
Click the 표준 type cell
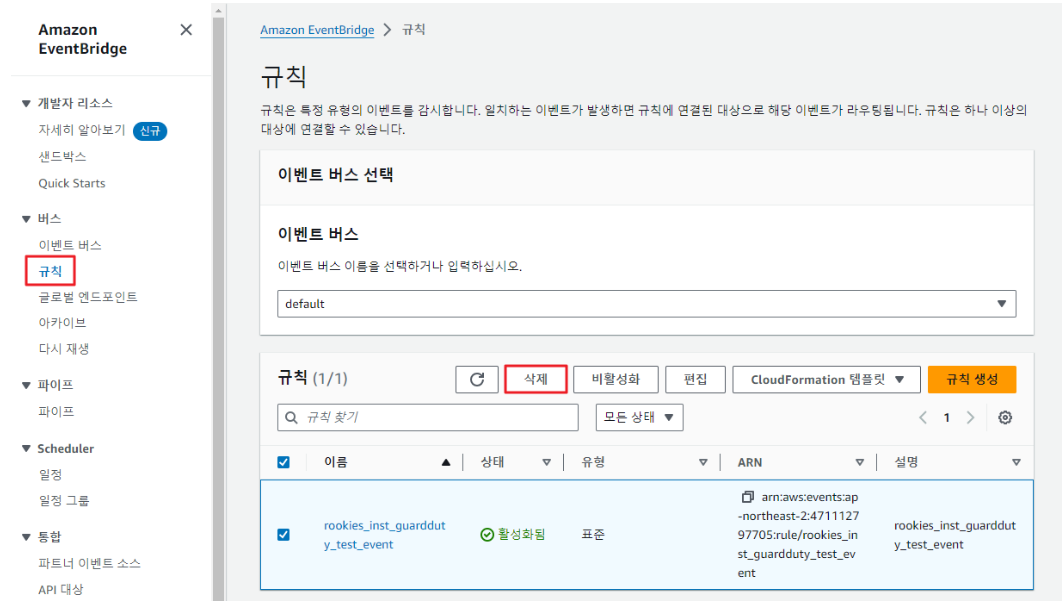[x=593, y=535]
